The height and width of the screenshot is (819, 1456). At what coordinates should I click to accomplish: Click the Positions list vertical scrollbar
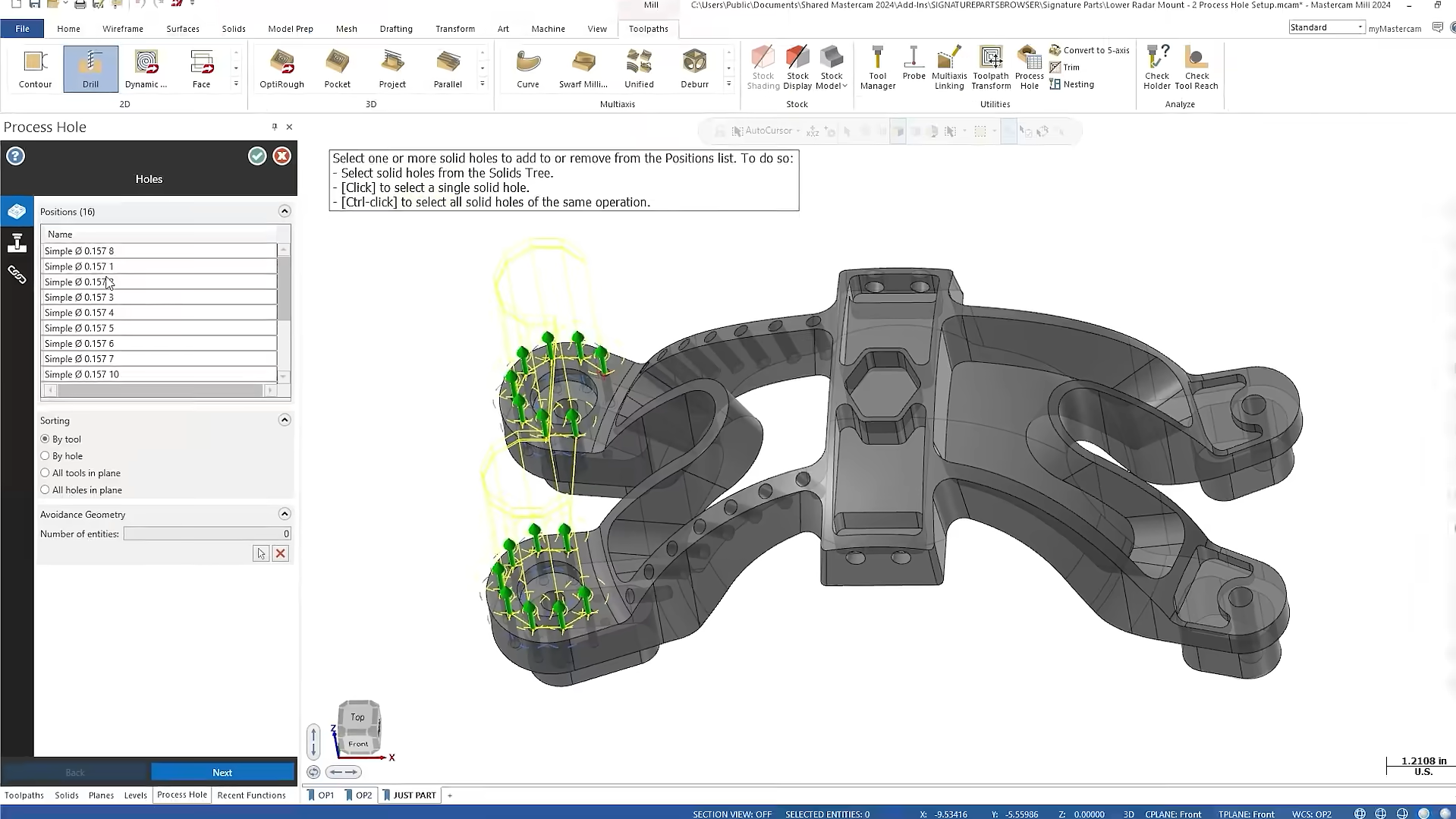[x=284, y=288]
